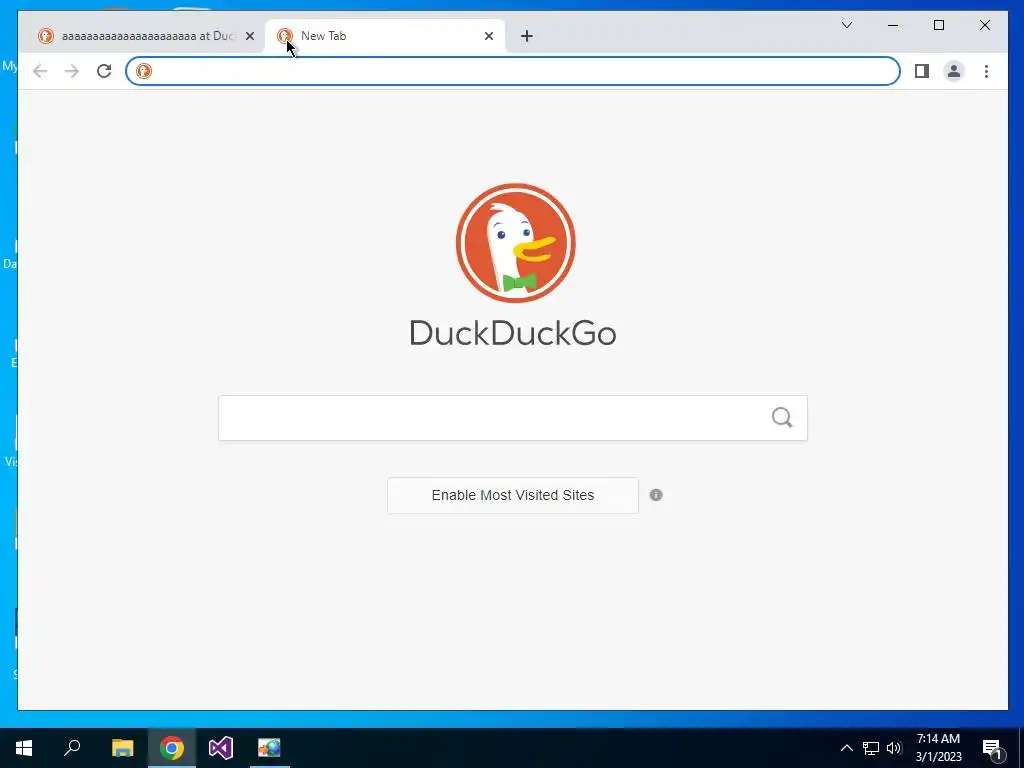Viewport: 1024px width, 768px height.
Task: Open the tab search dropdown chevron
Action: (847, 25)
